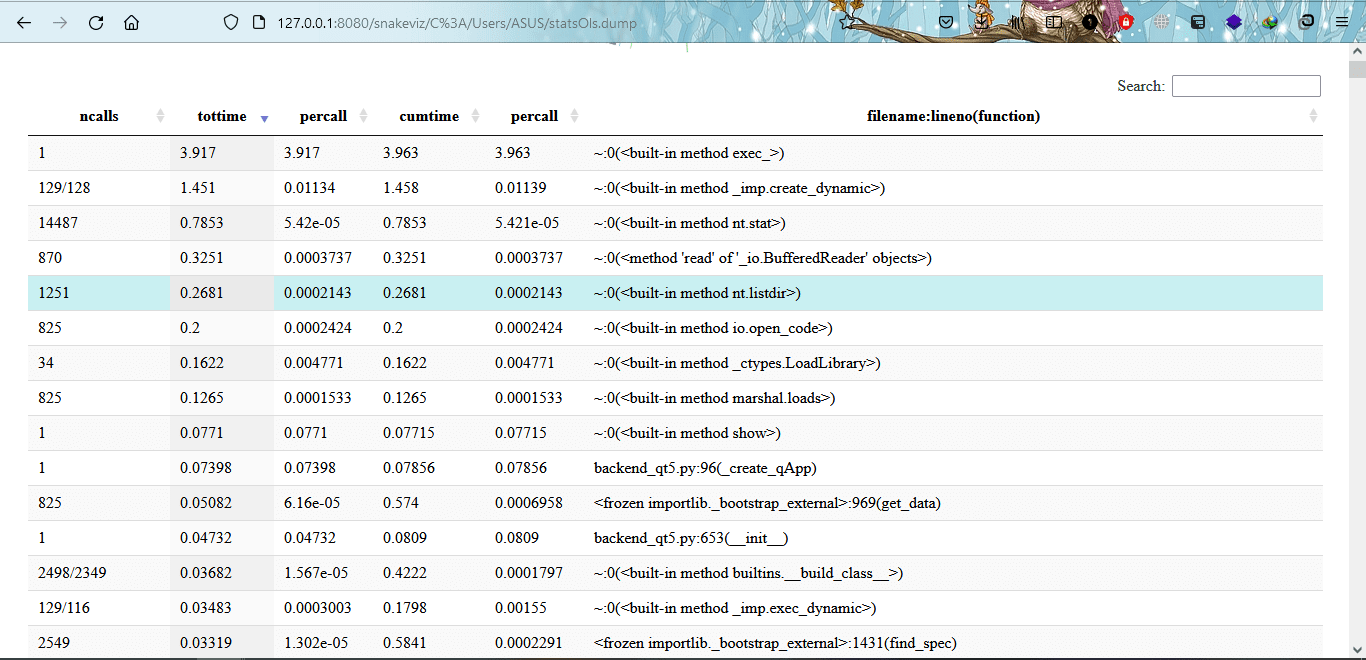This screenshot has width=1366, height=660.
Task: Reload the SnakeViz page
Action: [96, 21]
